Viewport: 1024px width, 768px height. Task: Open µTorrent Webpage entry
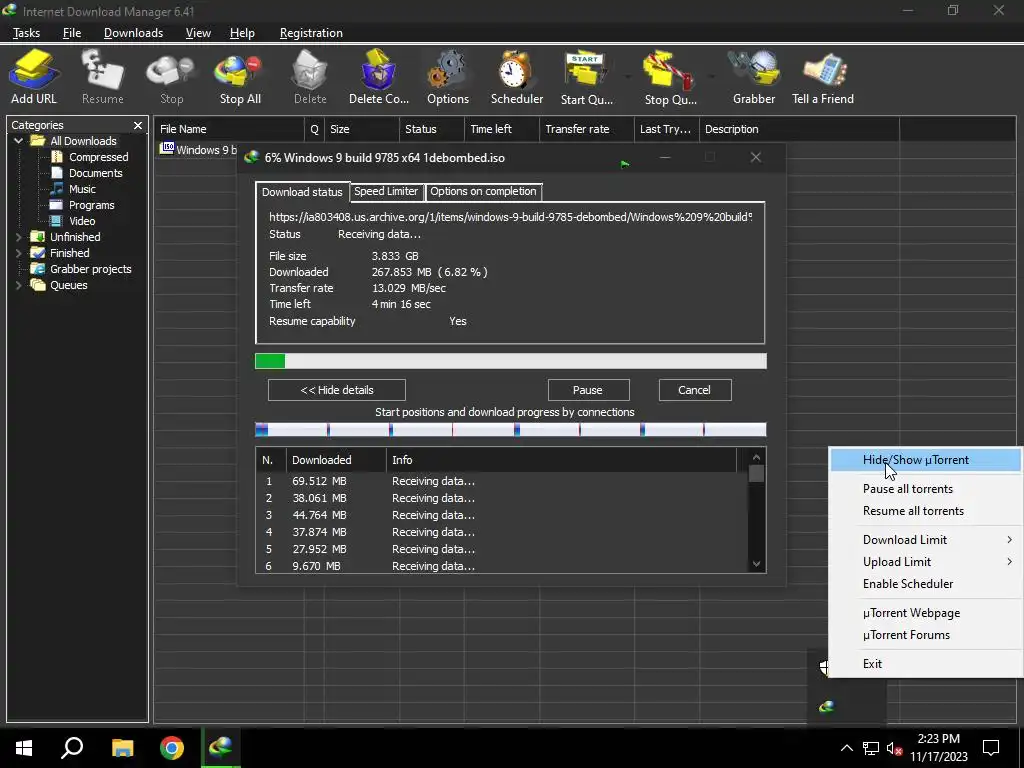[x=925, y=613]
